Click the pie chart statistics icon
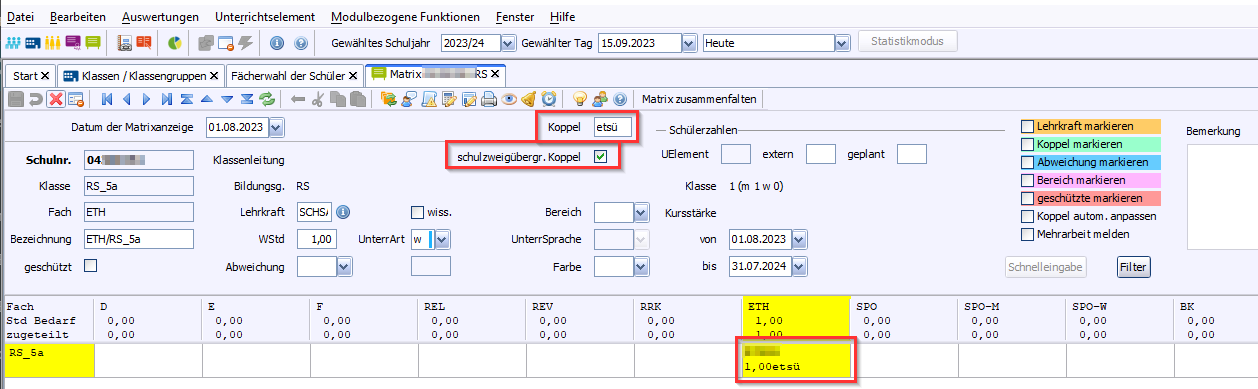The width and height of the screenshot is (1258, 389). (173, 43)
